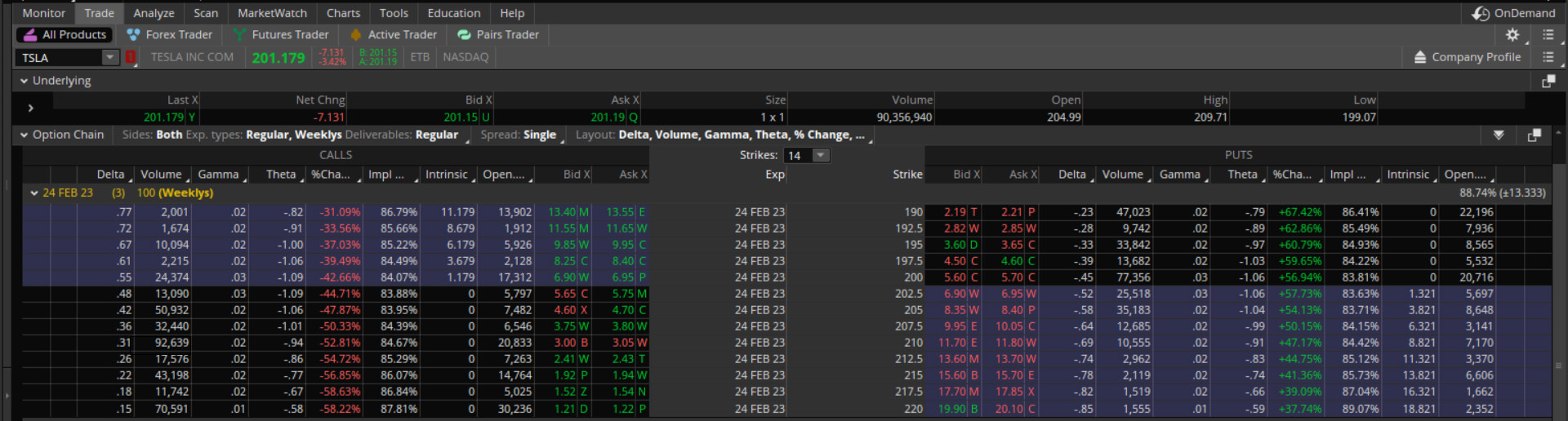1568x421 pixels.
Task: Click the call ask 6.95 at strike 200
Action: (x=623, y=277)
